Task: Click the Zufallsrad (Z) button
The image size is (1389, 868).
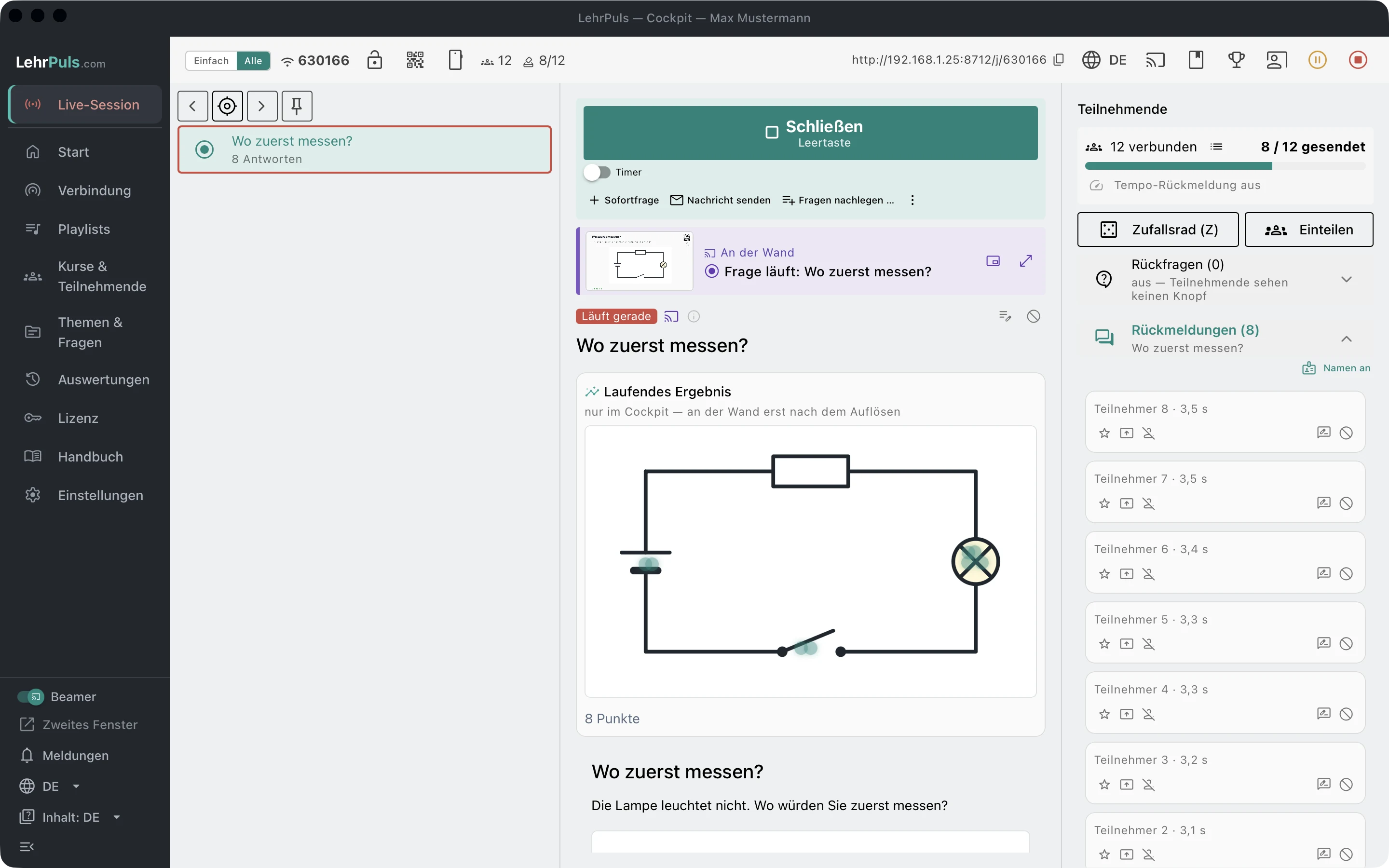Action: [x=1157, y=230]
